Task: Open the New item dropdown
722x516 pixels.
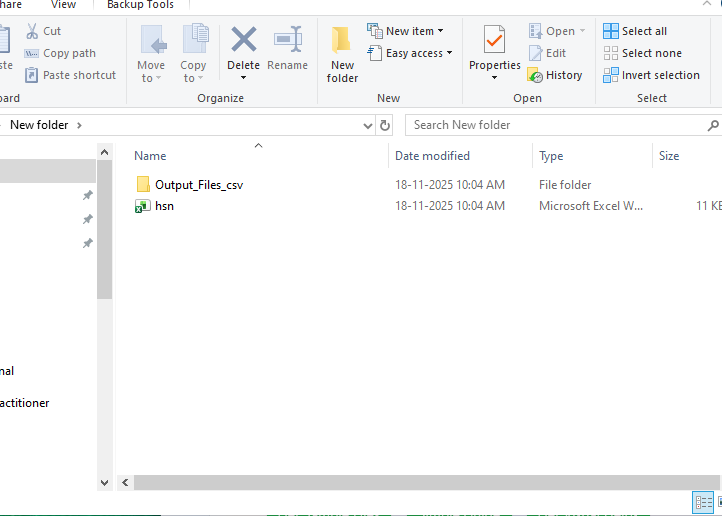Action: [406, 31]
